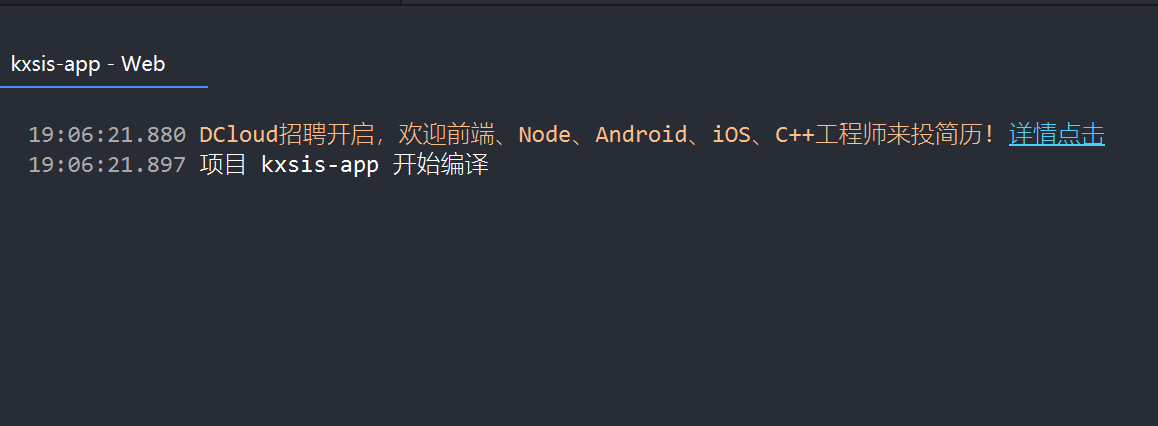Click the 开始编译 text
This screenshot has width=1158, height=426.
(x=440, y=165)
